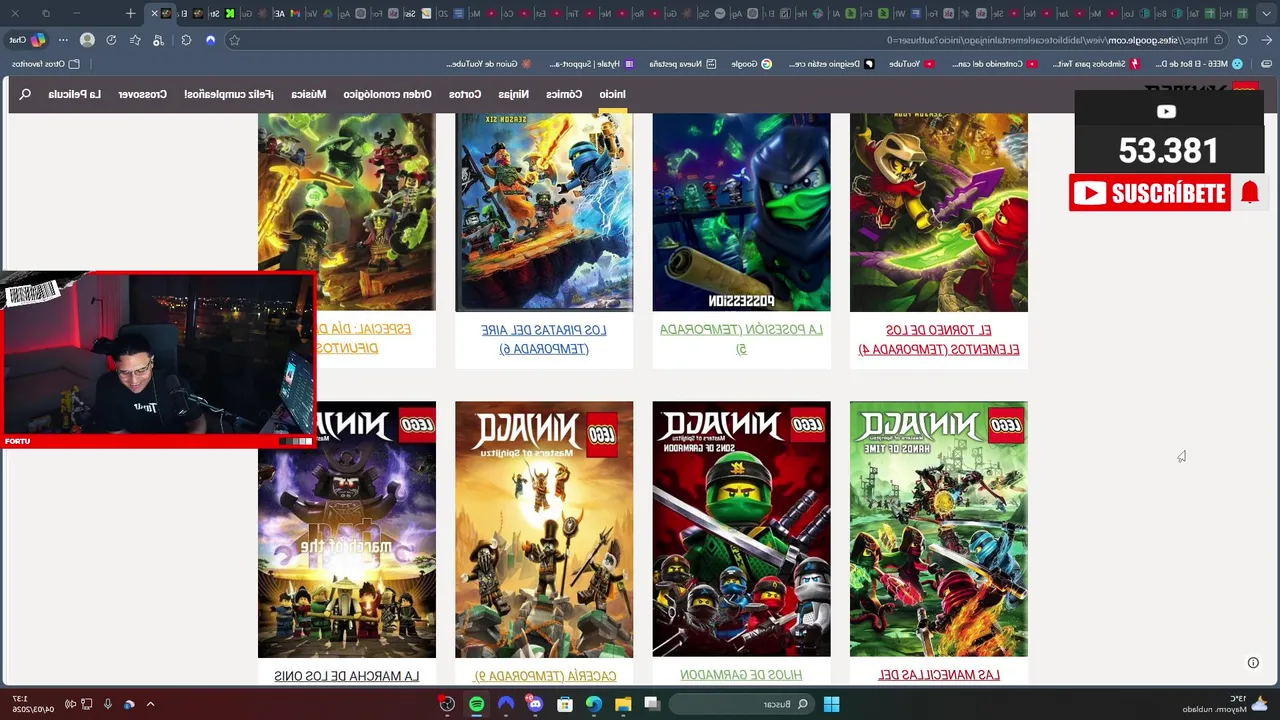Image resolution: width=1280 pixels, height=720 pixels.
Task: Open Cacería (Temporada 9) link
Action: (544, 676)
